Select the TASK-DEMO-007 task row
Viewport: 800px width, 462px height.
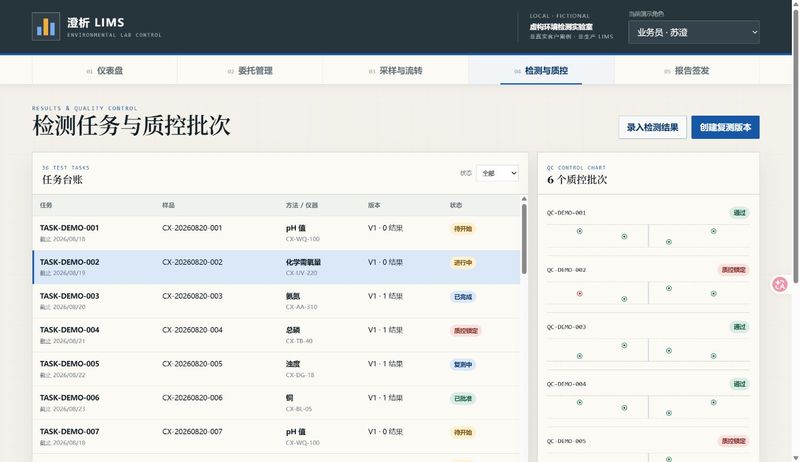pyautogui.click(x=276, y=437)
